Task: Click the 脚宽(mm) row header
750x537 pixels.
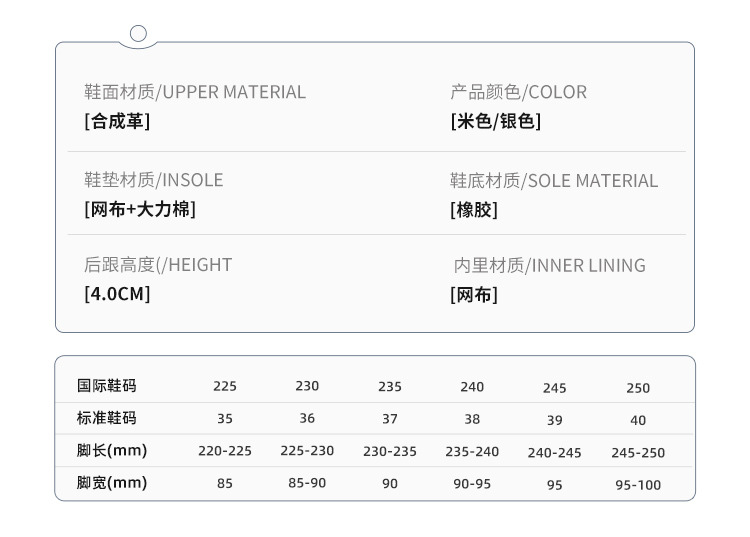Action: point(112,483)
